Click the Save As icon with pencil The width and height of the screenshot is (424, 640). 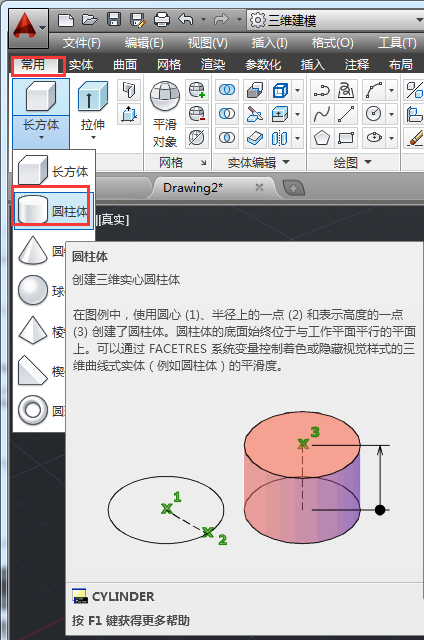(138, 20)
